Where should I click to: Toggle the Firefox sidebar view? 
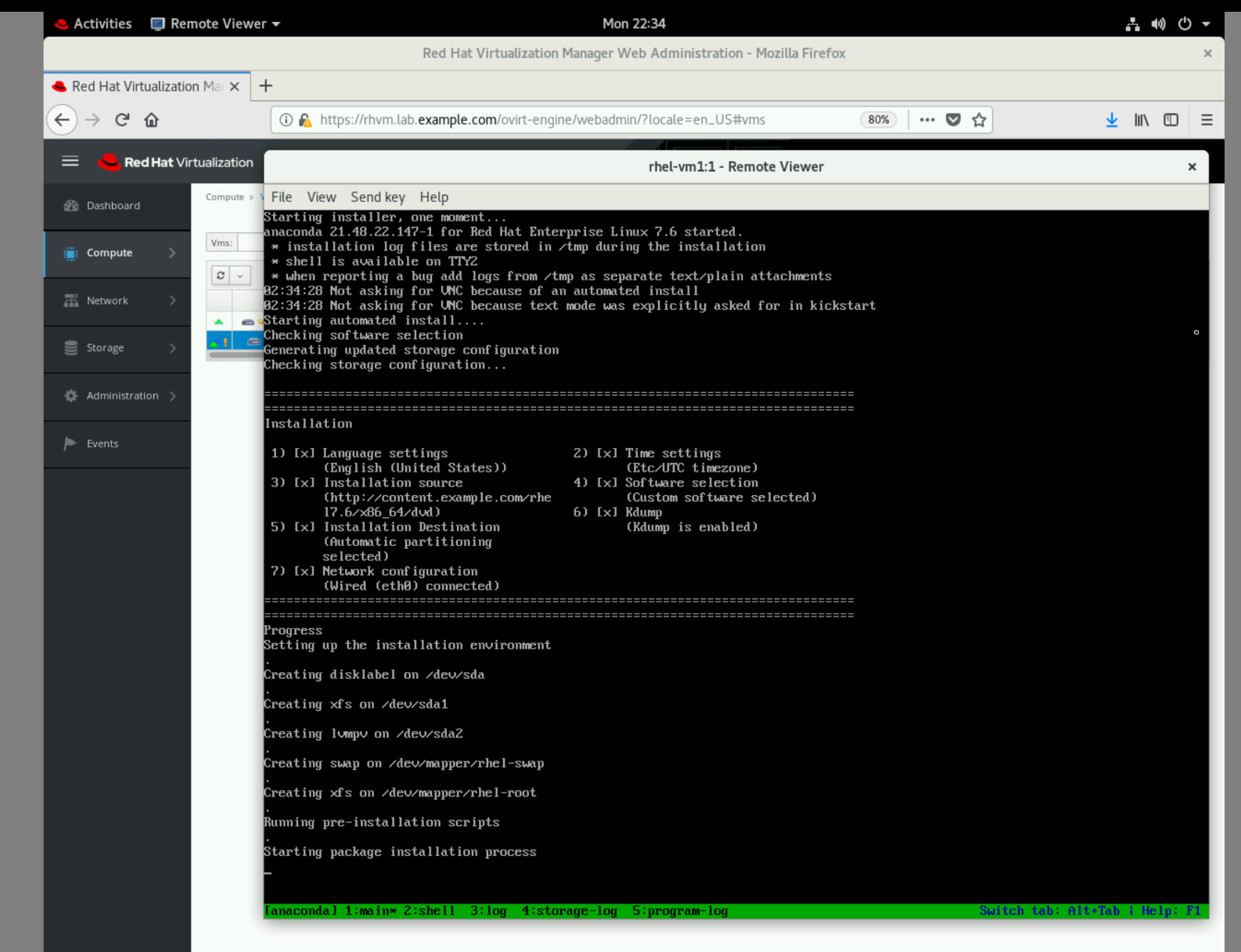click(x=1171, y=120)
